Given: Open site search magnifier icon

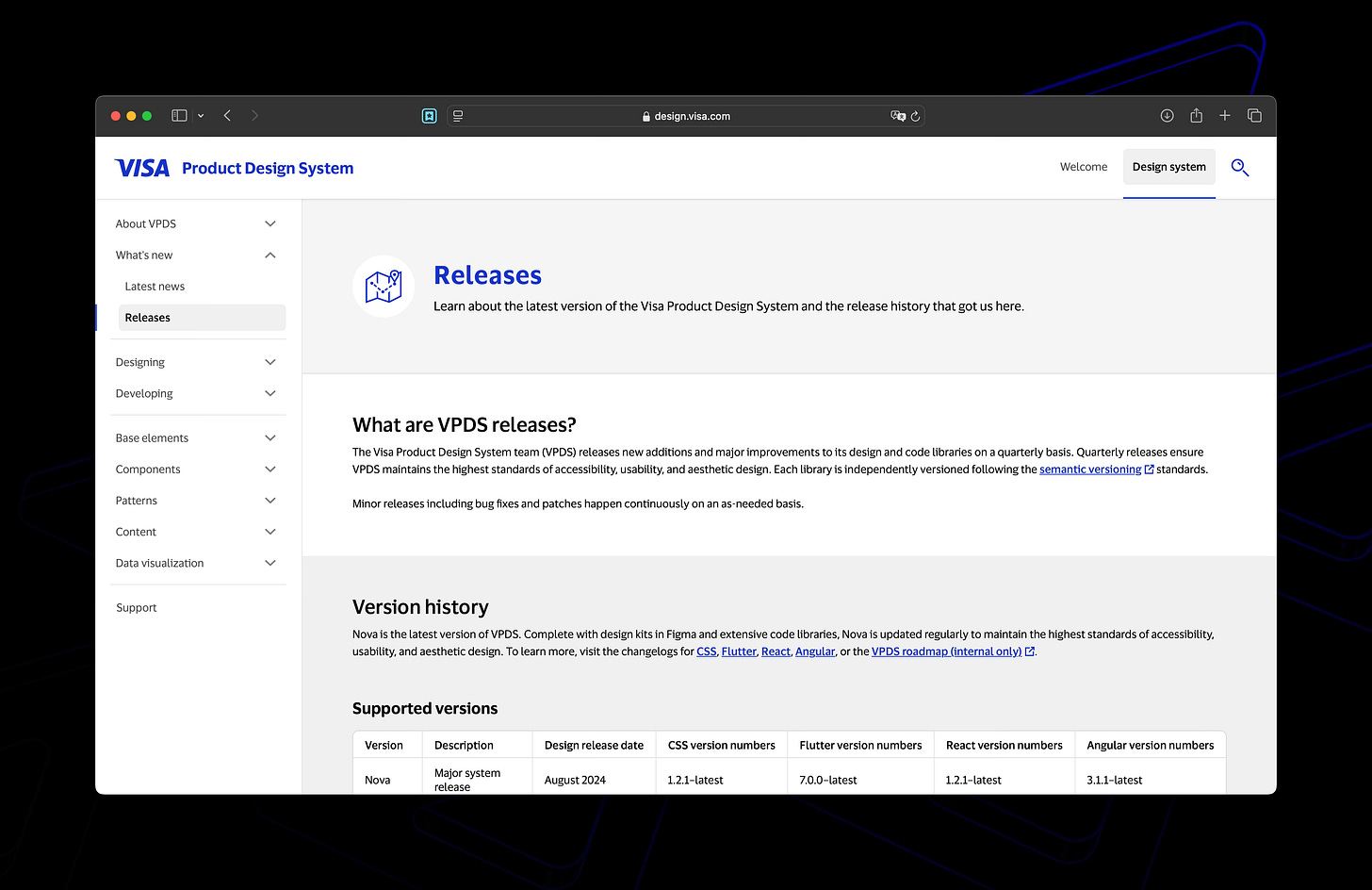Looking at the screenshot, I should tap(1240, 168).
